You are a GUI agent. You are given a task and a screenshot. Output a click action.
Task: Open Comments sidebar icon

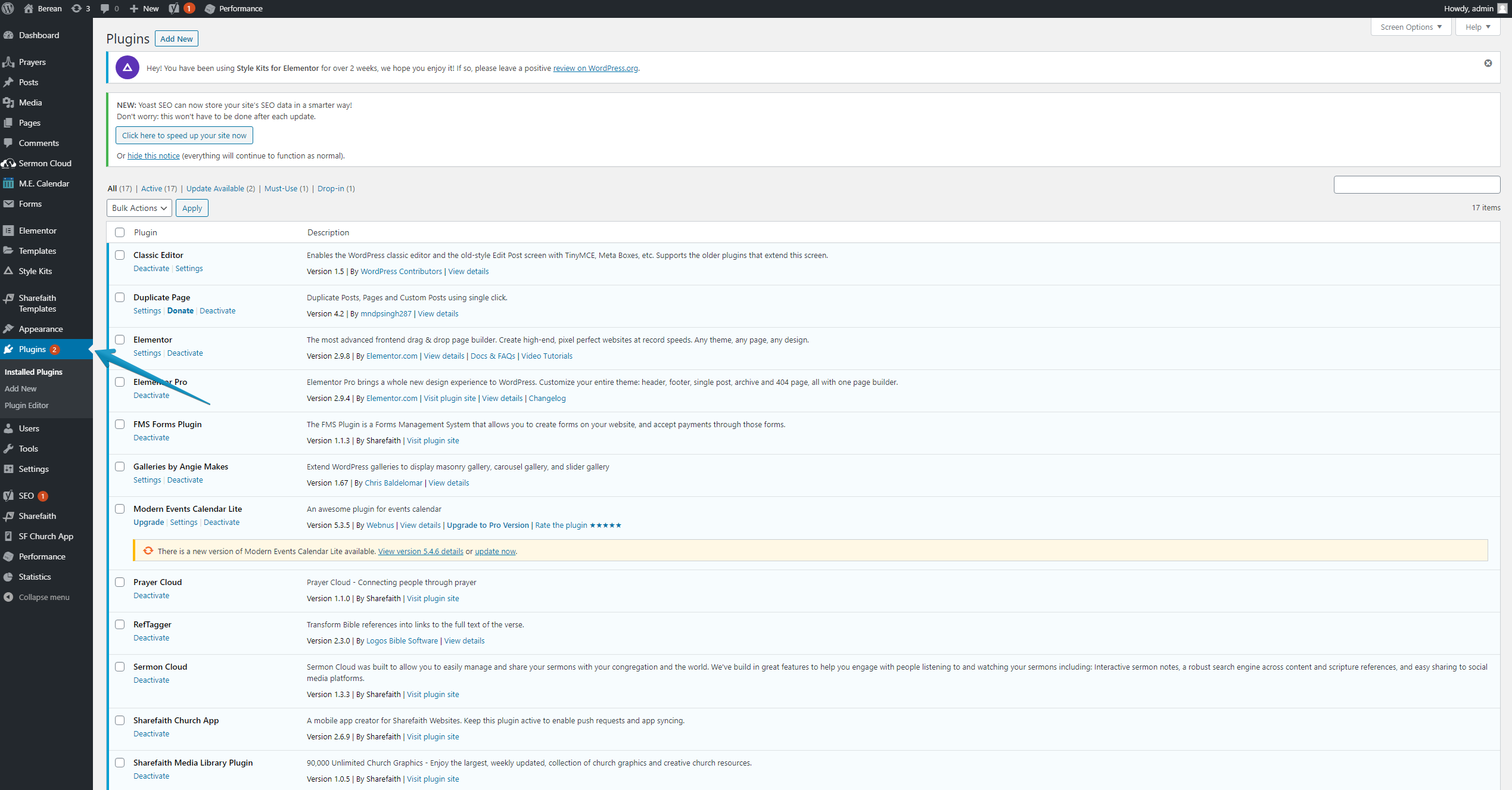[x=8, y=143]
